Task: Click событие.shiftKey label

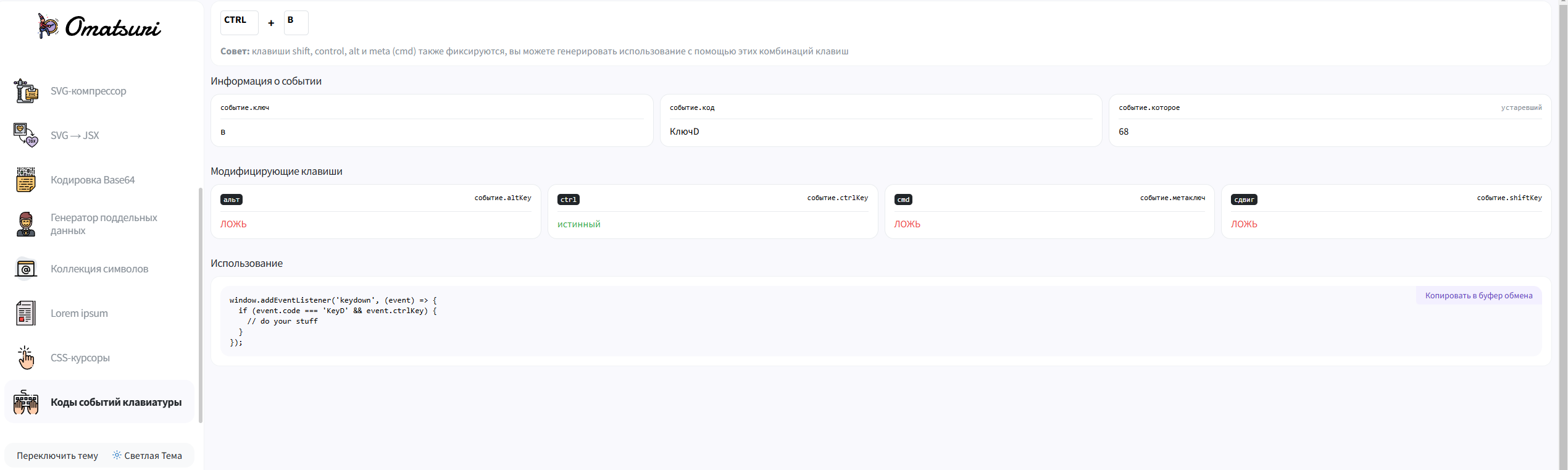Action: (x=1509, y=198)
